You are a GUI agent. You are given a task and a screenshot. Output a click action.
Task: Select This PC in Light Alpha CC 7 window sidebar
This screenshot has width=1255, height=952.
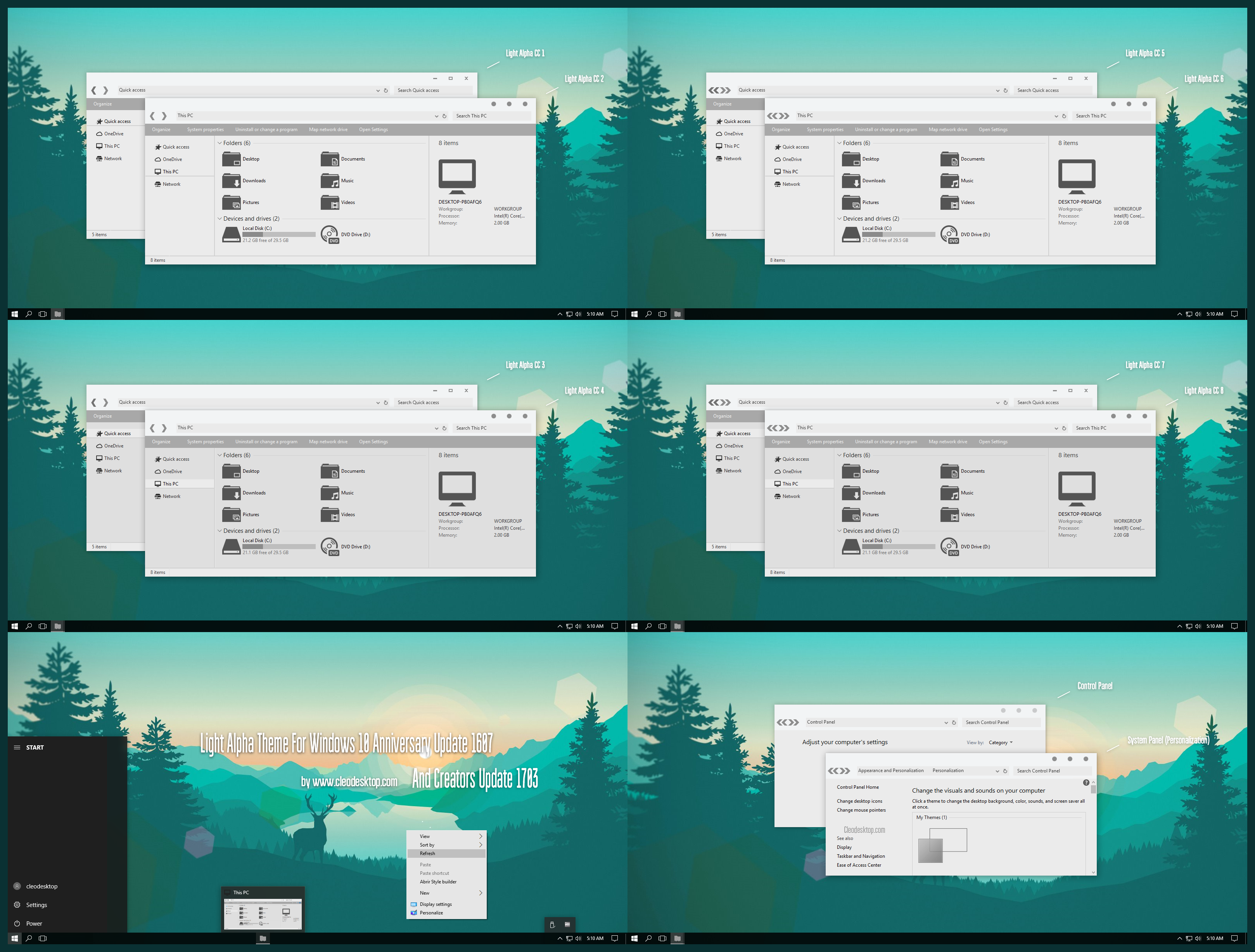click(727, 458)
